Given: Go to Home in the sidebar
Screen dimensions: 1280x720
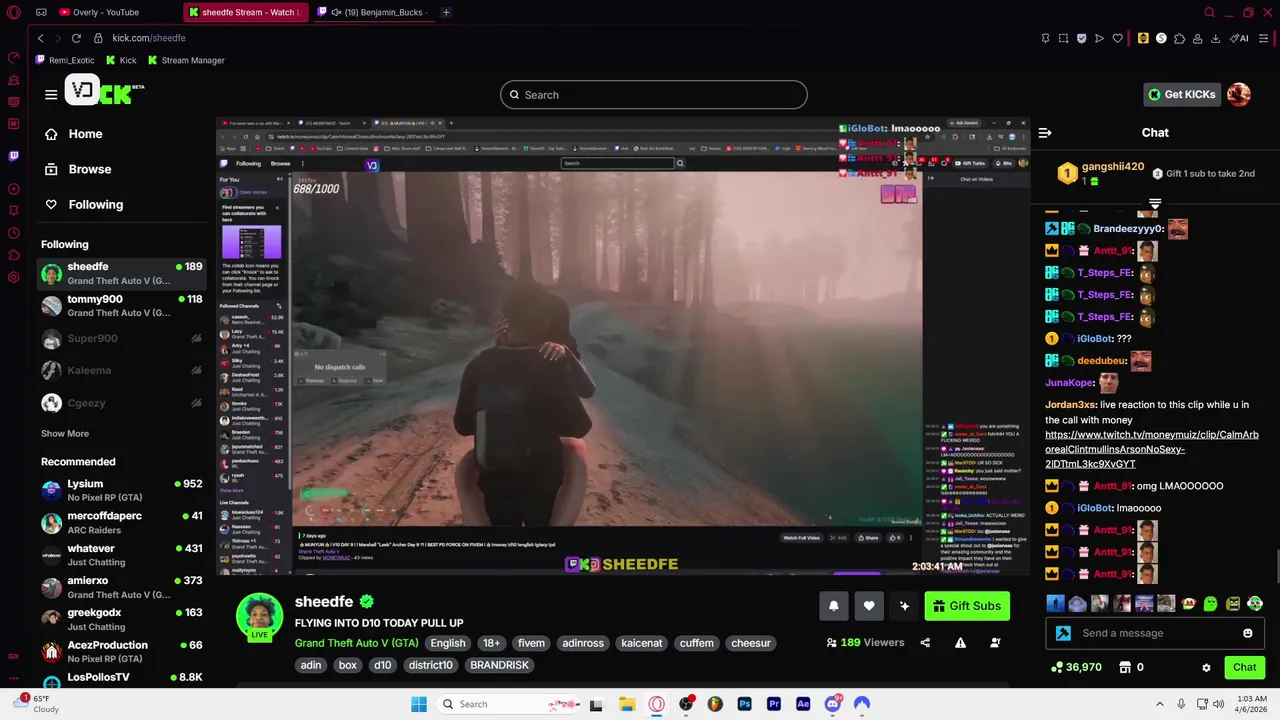Looking at the screenshot, I should (74, 134).
